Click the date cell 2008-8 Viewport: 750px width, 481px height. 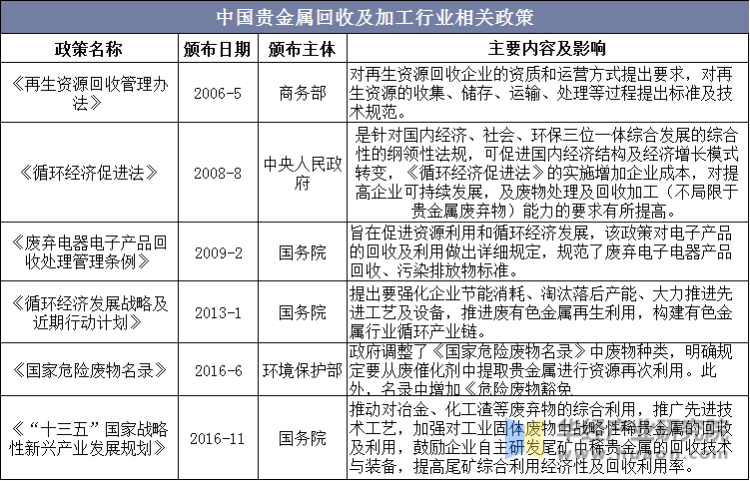(218, 173)
